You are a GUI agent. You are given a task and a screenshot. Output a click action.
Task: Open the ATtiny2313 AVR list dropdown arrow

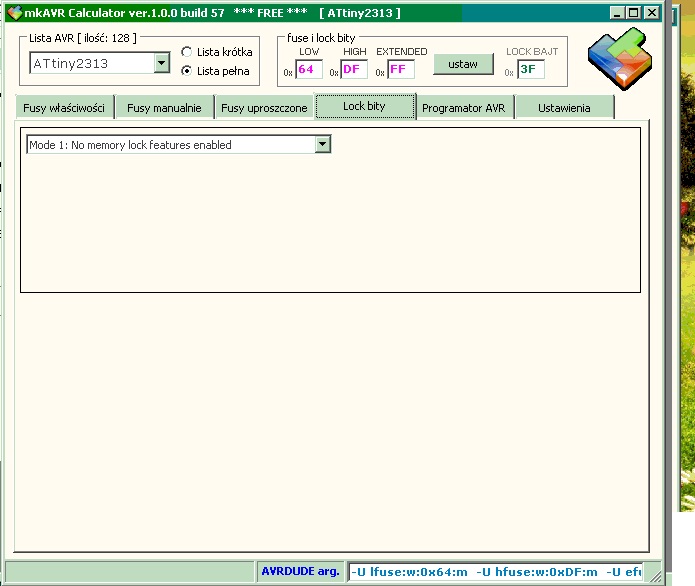[x=162, y=63]
